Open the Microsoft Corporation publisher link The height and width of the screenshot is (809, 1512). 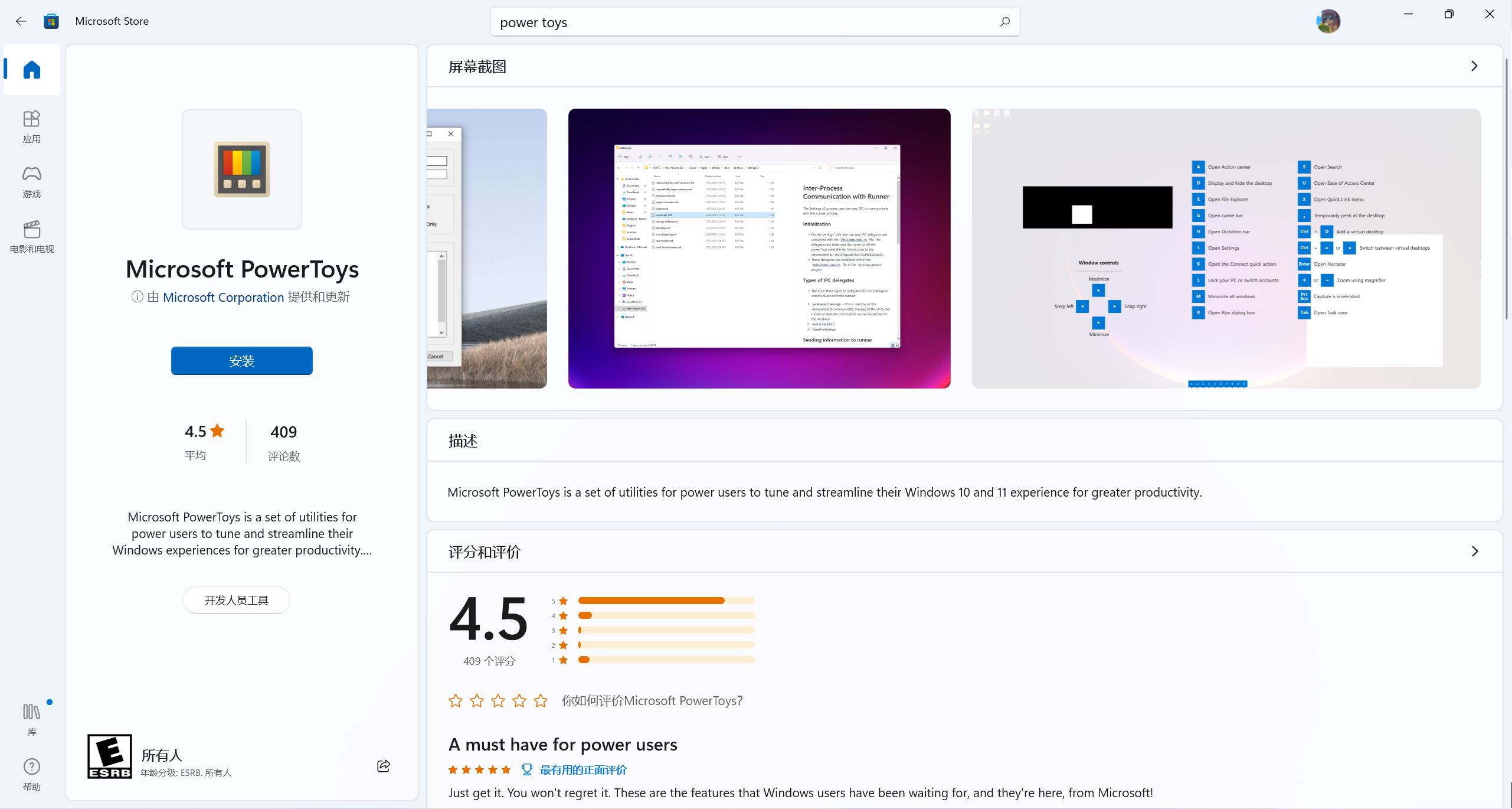tap(223, 297)
